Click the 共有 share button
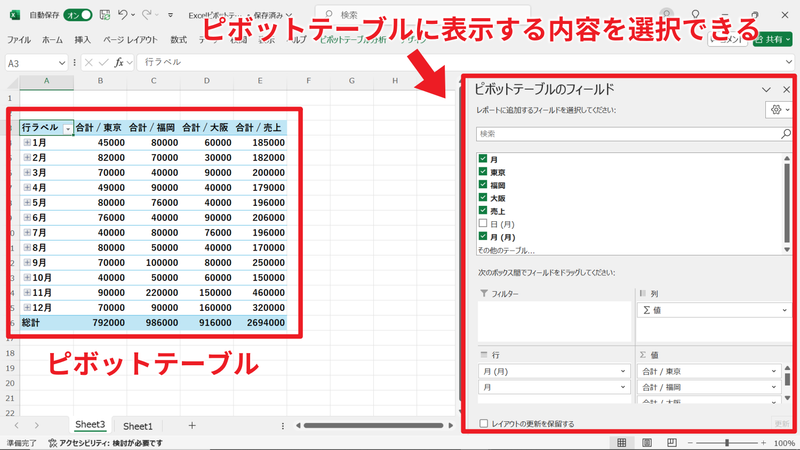This screenshot has height=450, width=800. [772, 39]
